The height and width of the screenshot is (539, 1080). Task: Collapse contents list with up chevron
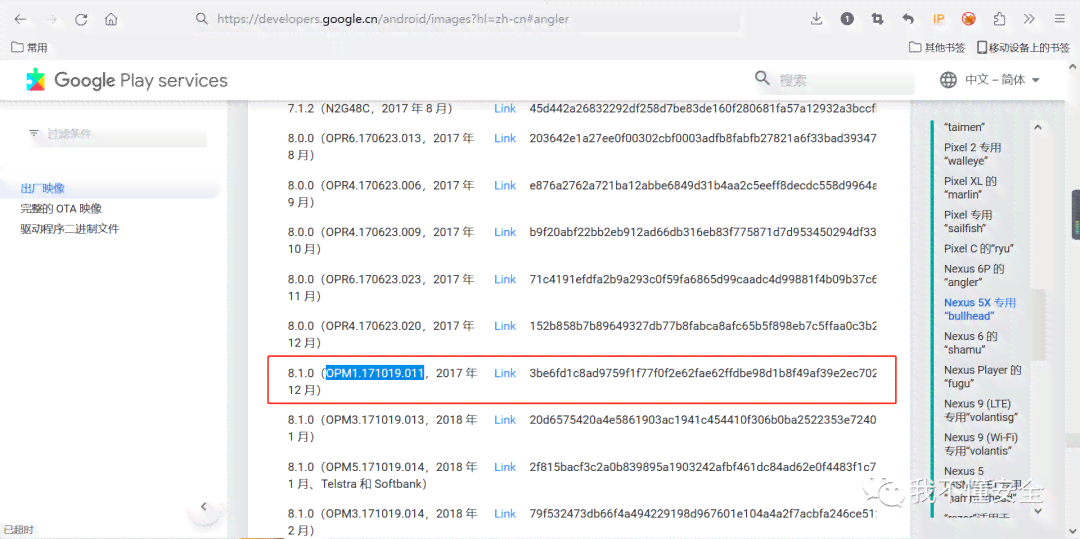pos(1037,127)
